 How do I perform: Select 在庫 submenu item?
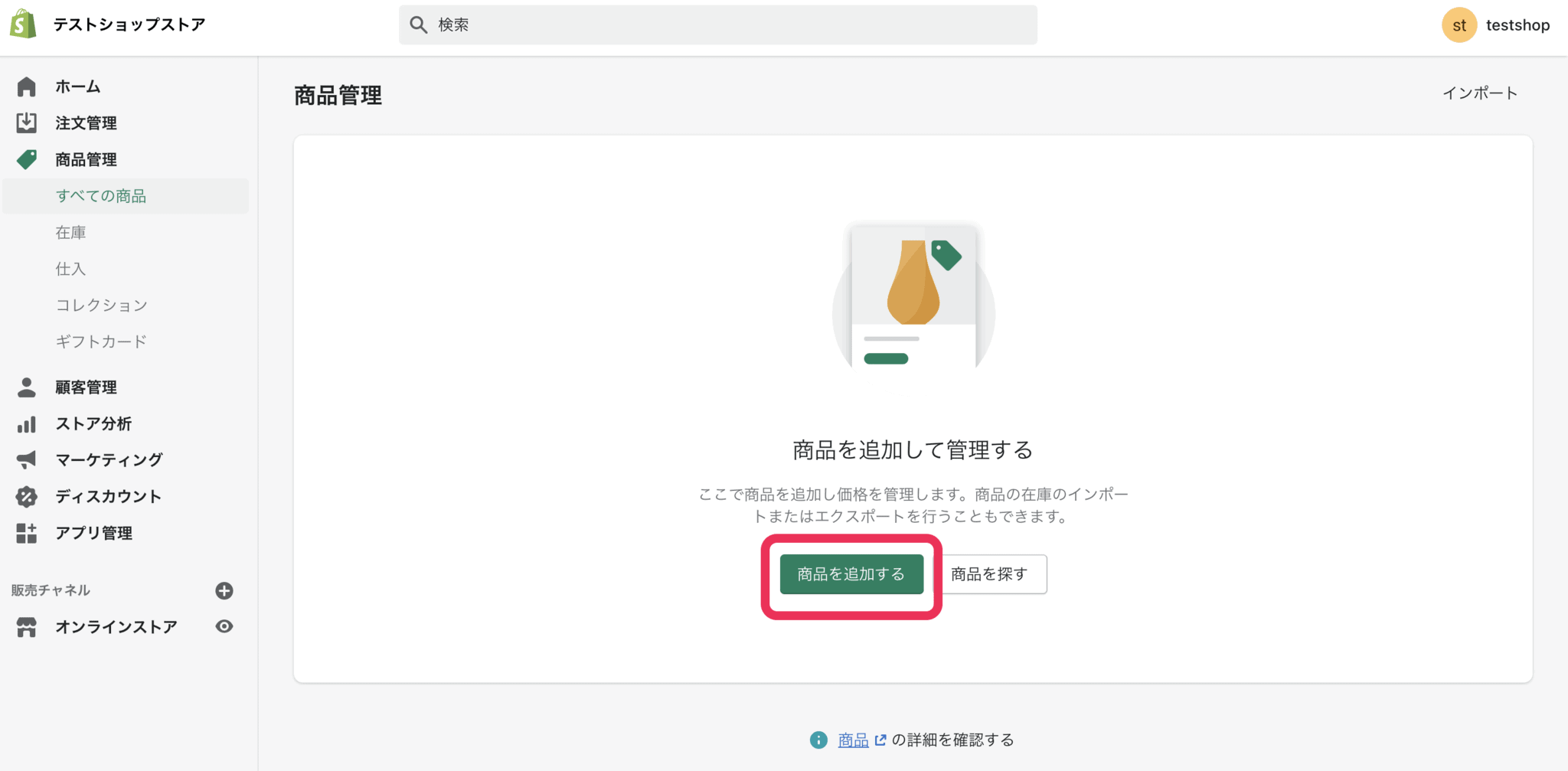(70, 232)
